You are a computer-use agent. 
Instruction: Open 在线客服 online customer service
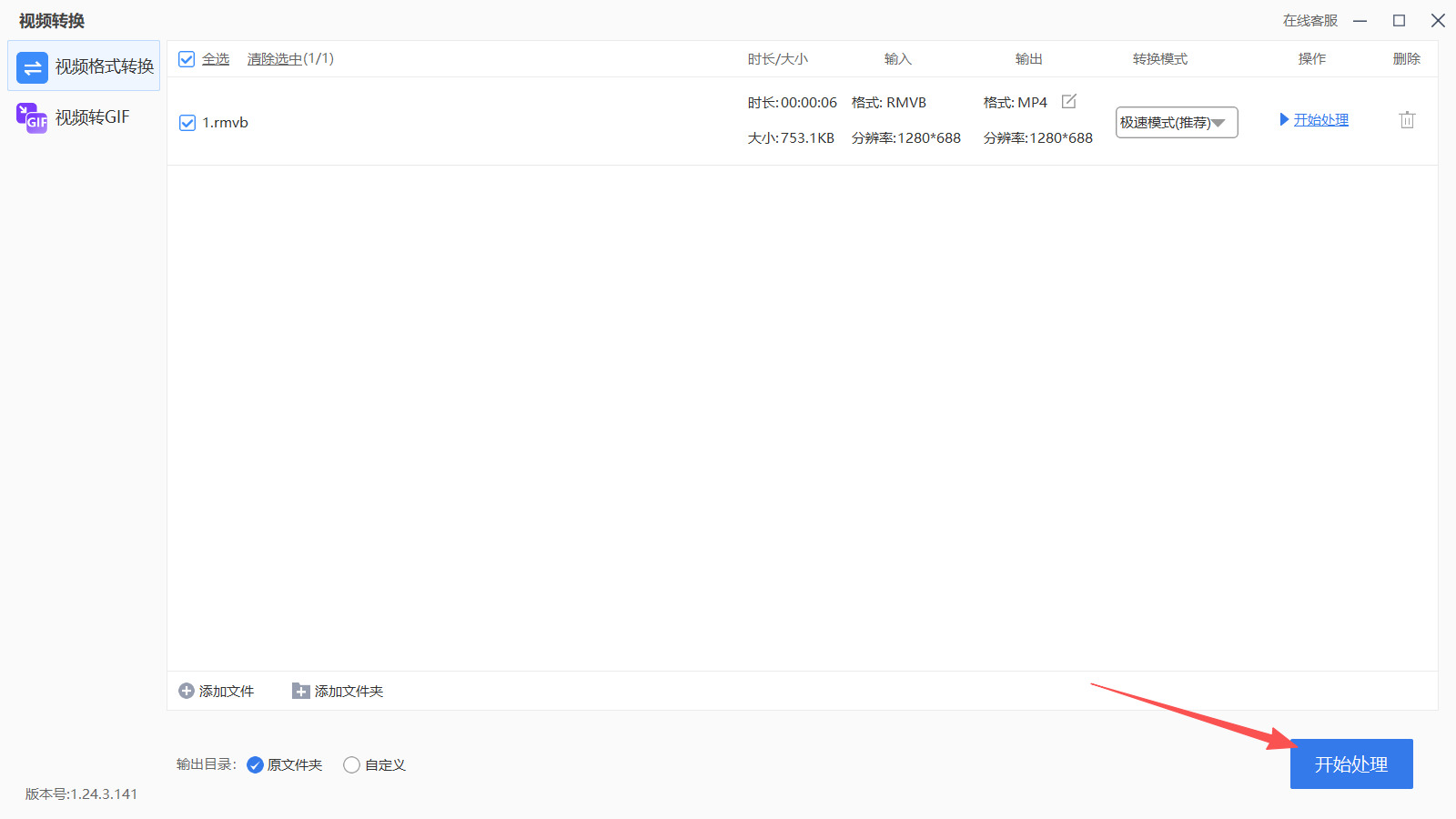1309,19
